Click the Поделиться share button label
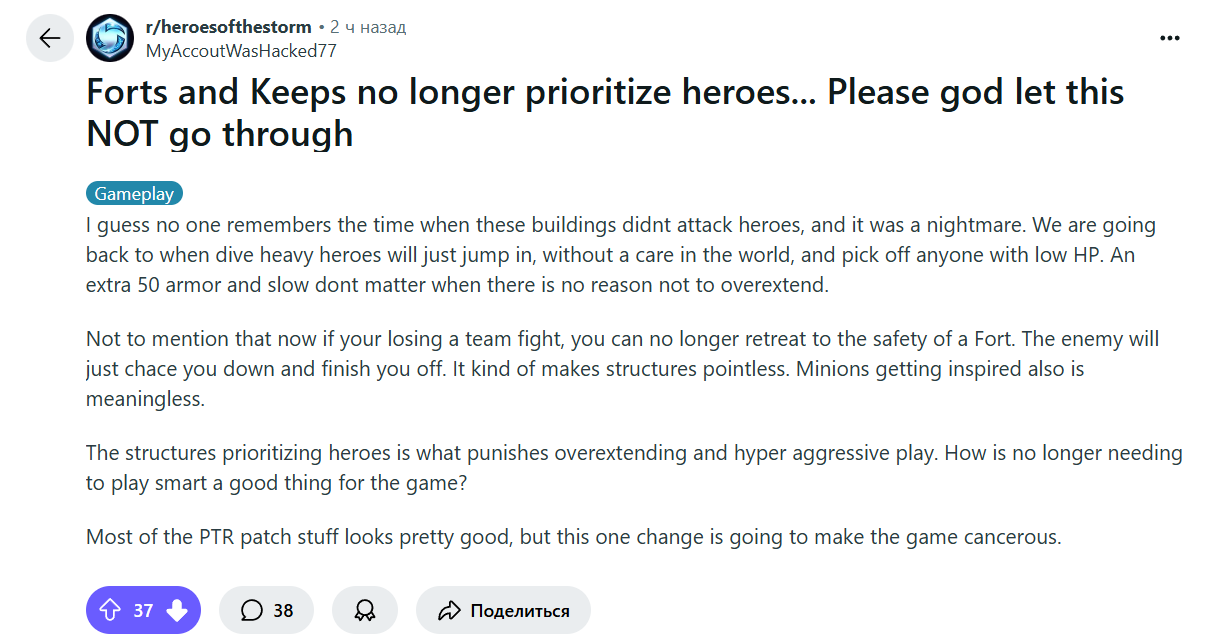The width and height of the screenshot is (1216, 644). point(520,610)
